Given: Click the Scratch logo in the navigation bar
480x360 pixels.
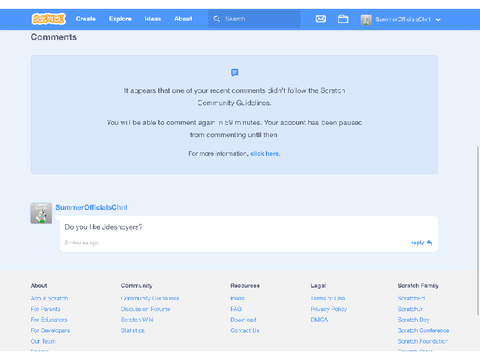Looking at the screenshot, I should 49,19.
